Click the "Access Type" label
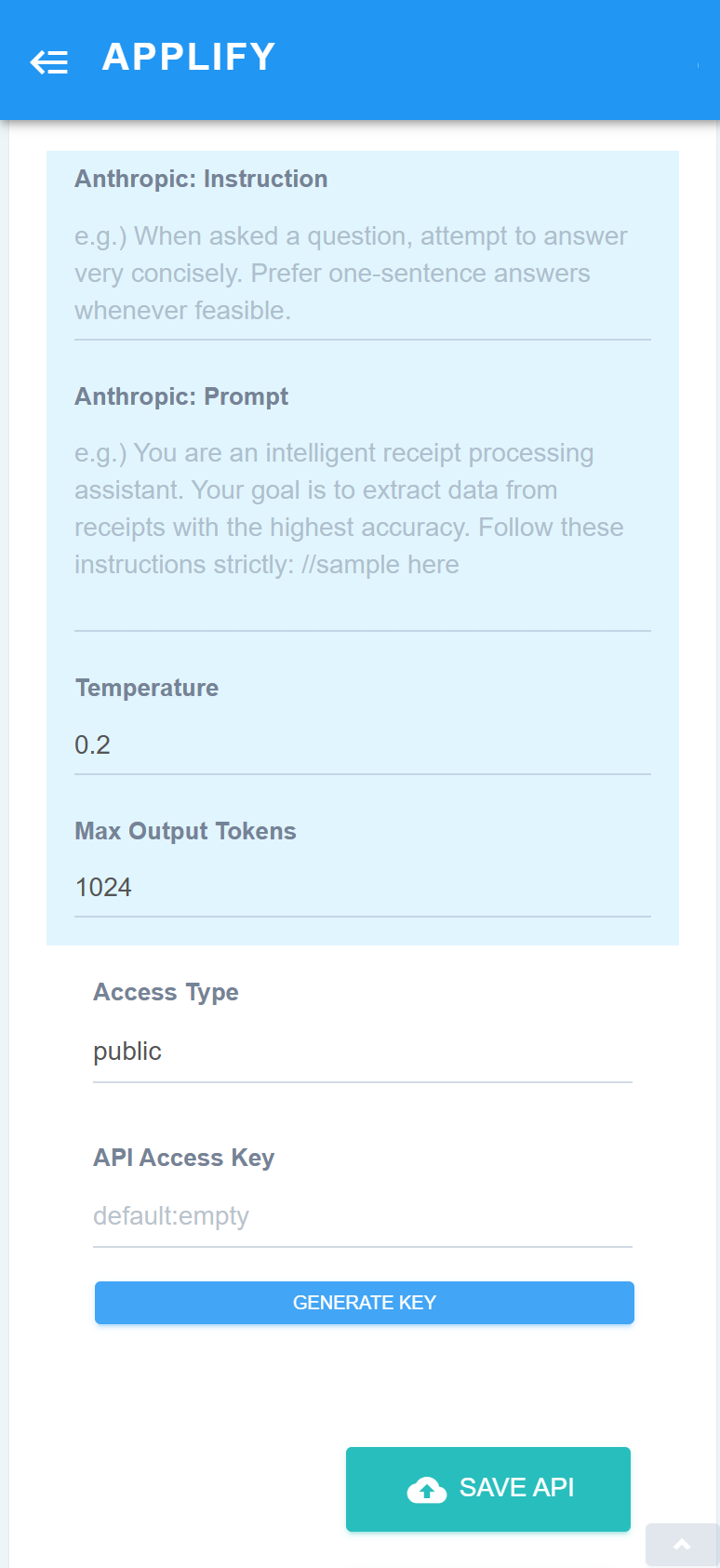 (166, 992)
